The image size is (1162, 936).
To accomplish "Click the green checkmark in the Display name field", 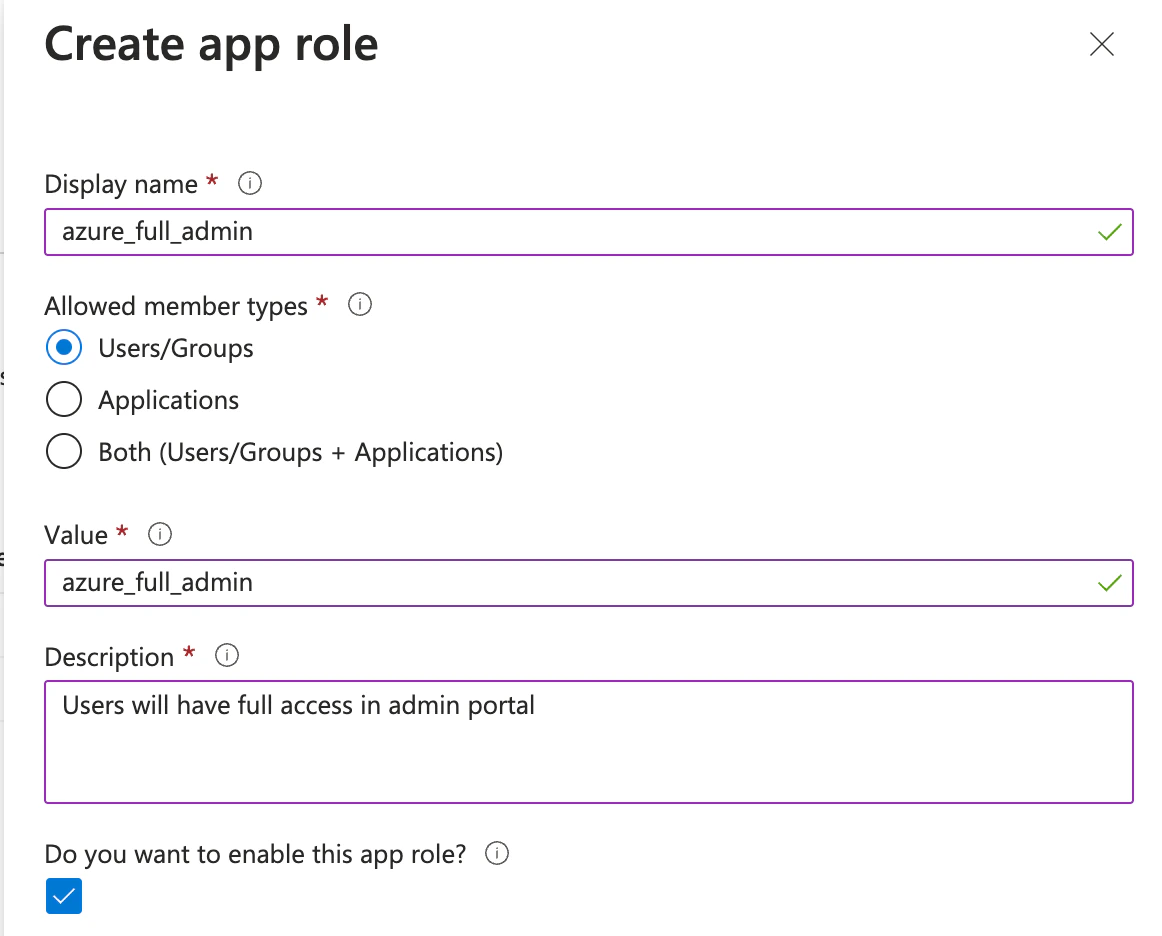I will tap(1110, 232).
